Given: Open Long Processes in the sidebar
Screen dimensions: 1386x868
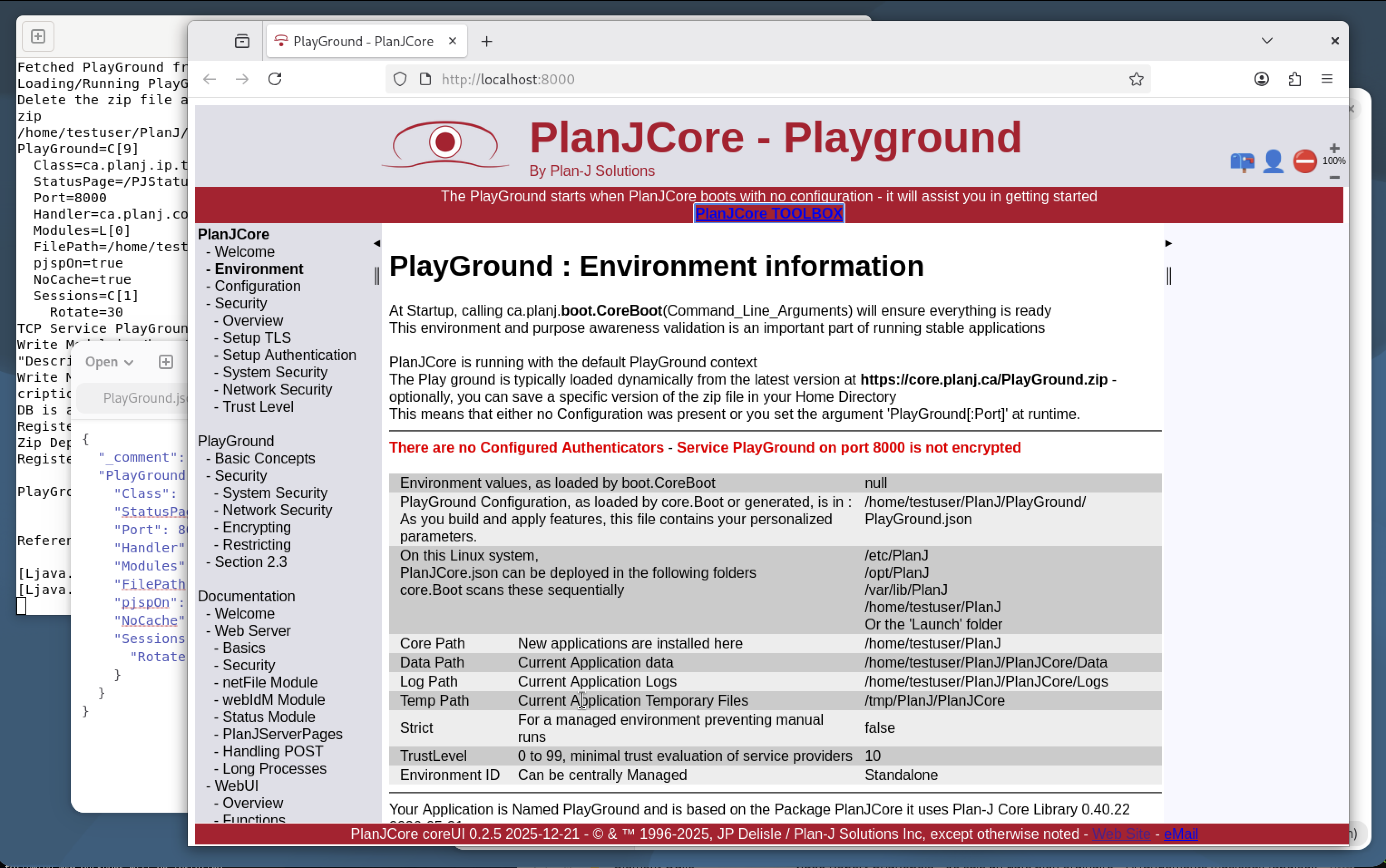Looking at the screenshot, I should (274, 768).
